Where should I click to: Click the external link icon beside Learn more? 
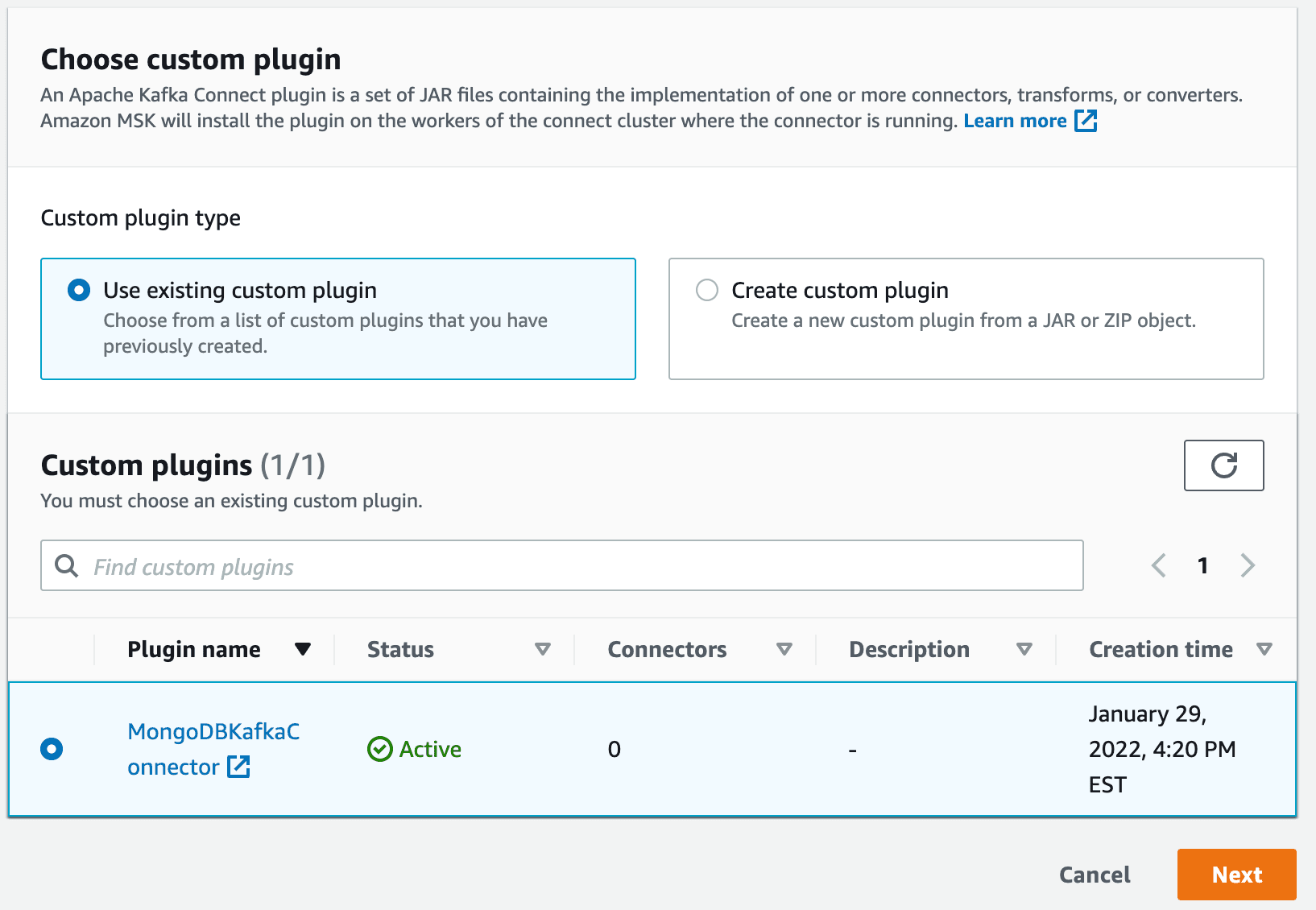tap(1086, 121)
